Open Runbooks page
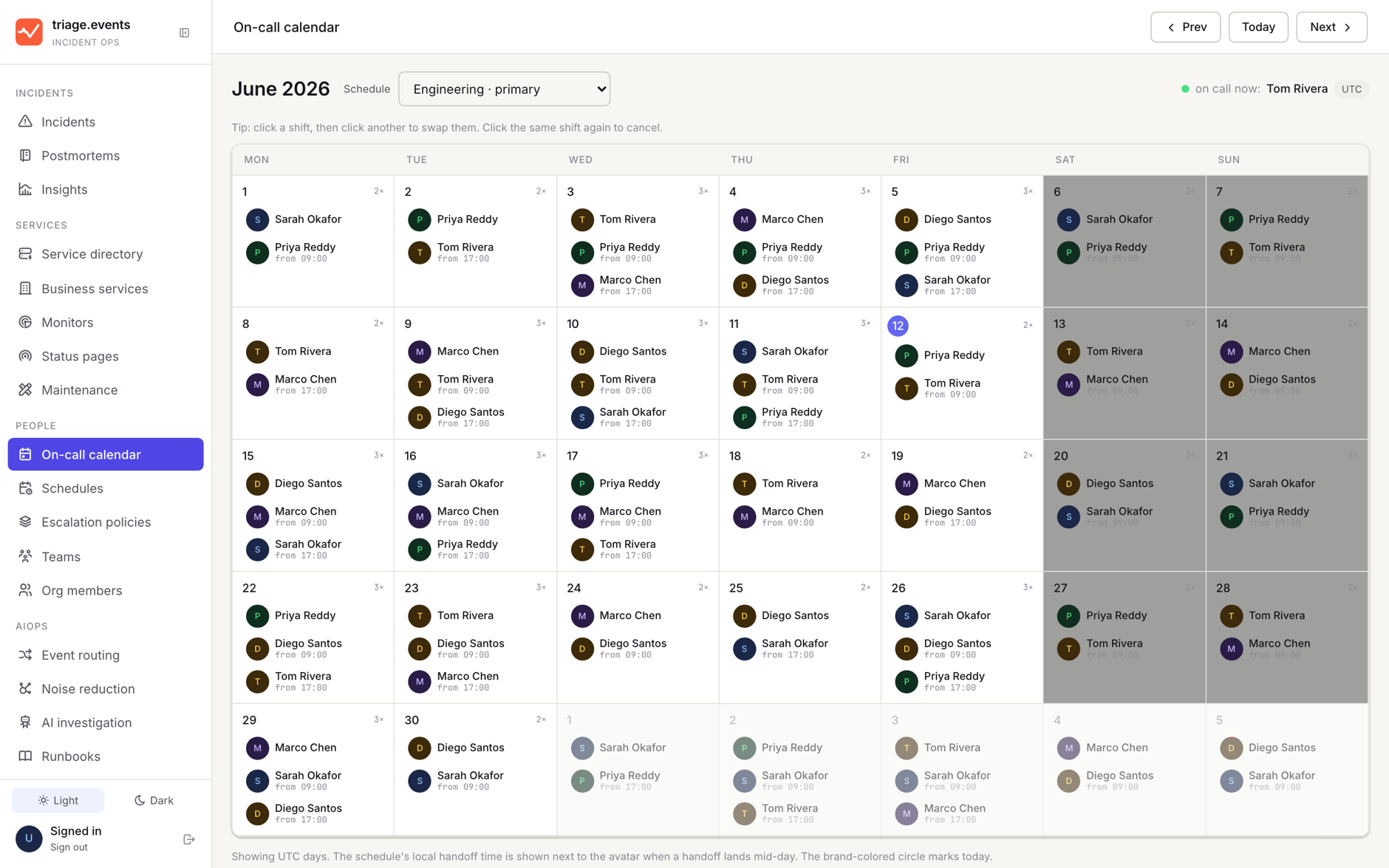1389x868 pixels. (106, 756)
